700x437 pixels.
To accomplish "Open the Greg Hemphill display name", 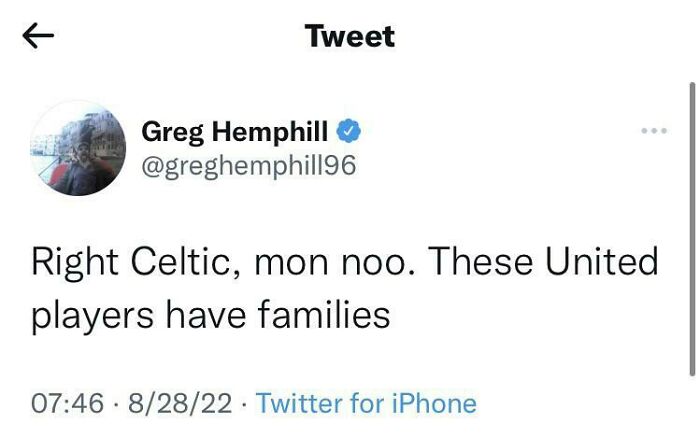I will pyautogui.click(x=236, y=130).
